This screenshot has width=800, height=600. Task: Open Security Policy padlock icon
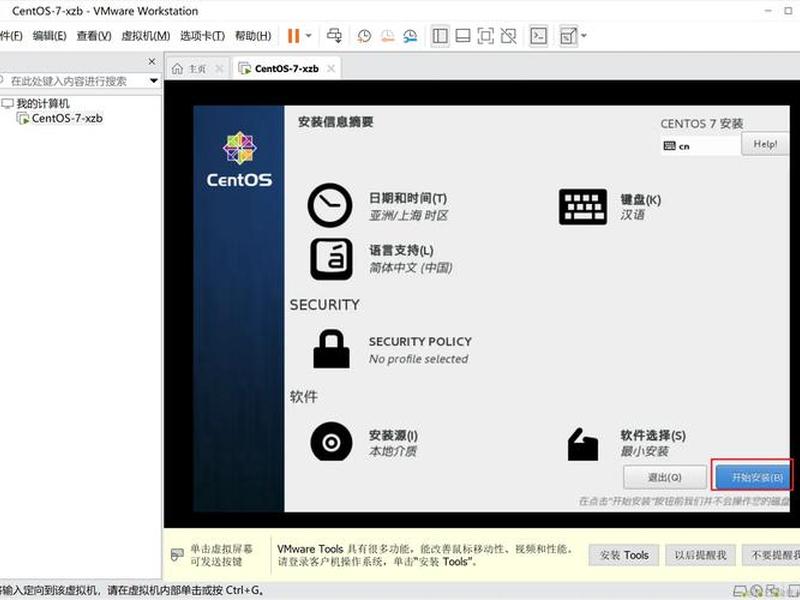coord(331,349)
